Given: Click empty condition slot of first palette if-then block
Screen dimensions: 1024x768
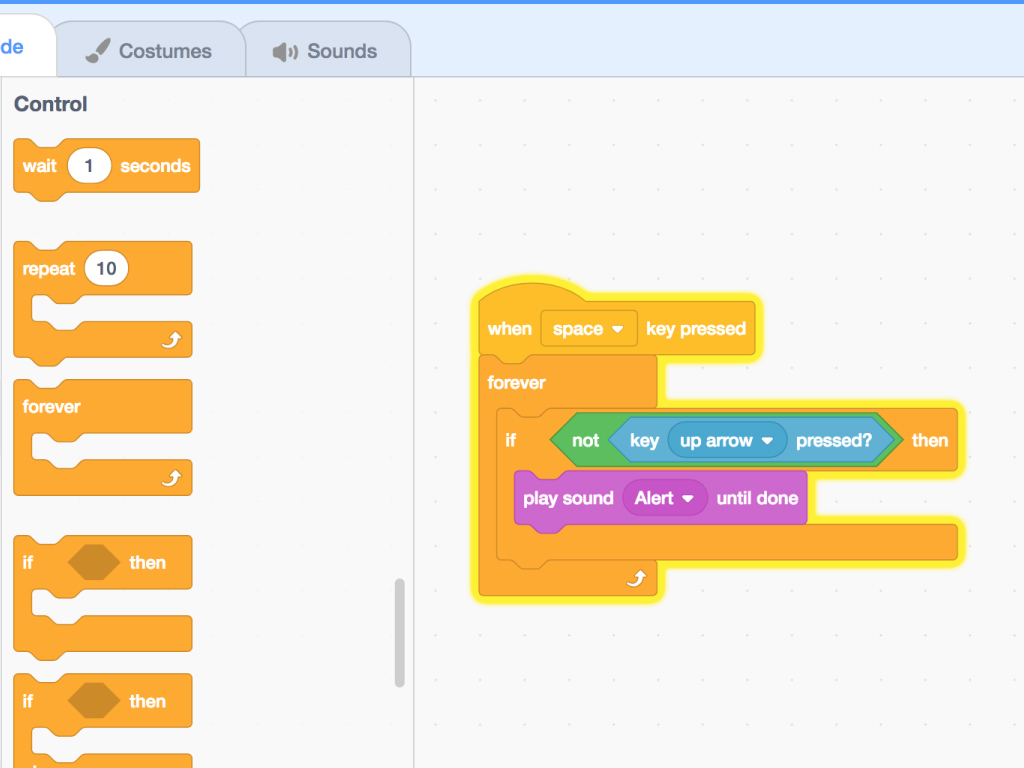Looking at the screenshot, I should click(93, 562).
